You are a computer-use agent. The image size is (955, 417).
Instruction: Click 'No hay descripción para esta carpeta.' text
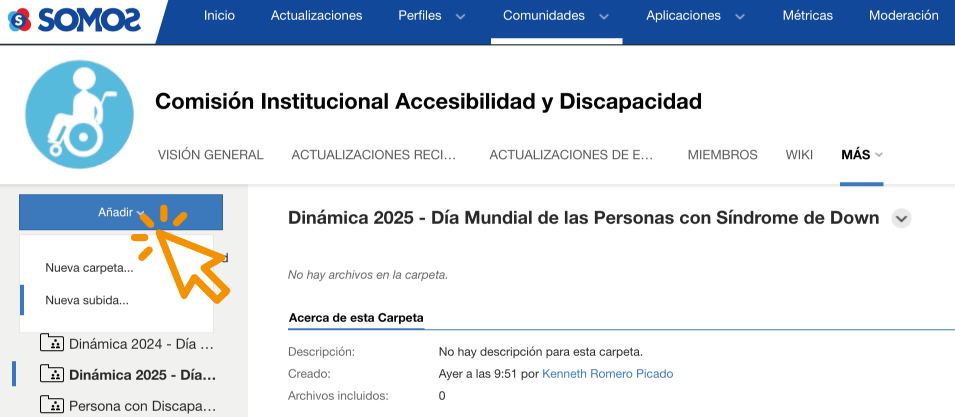pos(540,352)
